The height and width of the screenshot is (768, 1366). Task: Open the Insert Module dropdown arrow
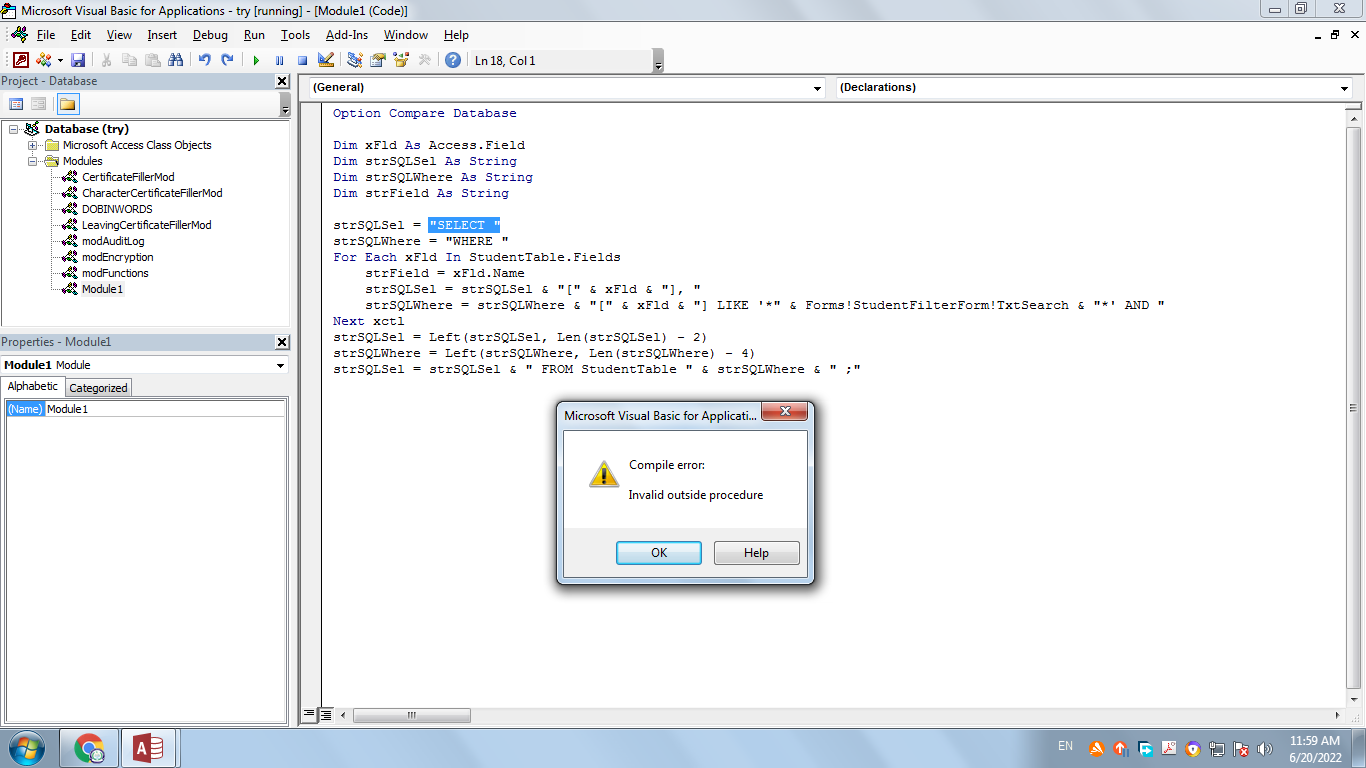pyautogui.click(x=60, y=61)
